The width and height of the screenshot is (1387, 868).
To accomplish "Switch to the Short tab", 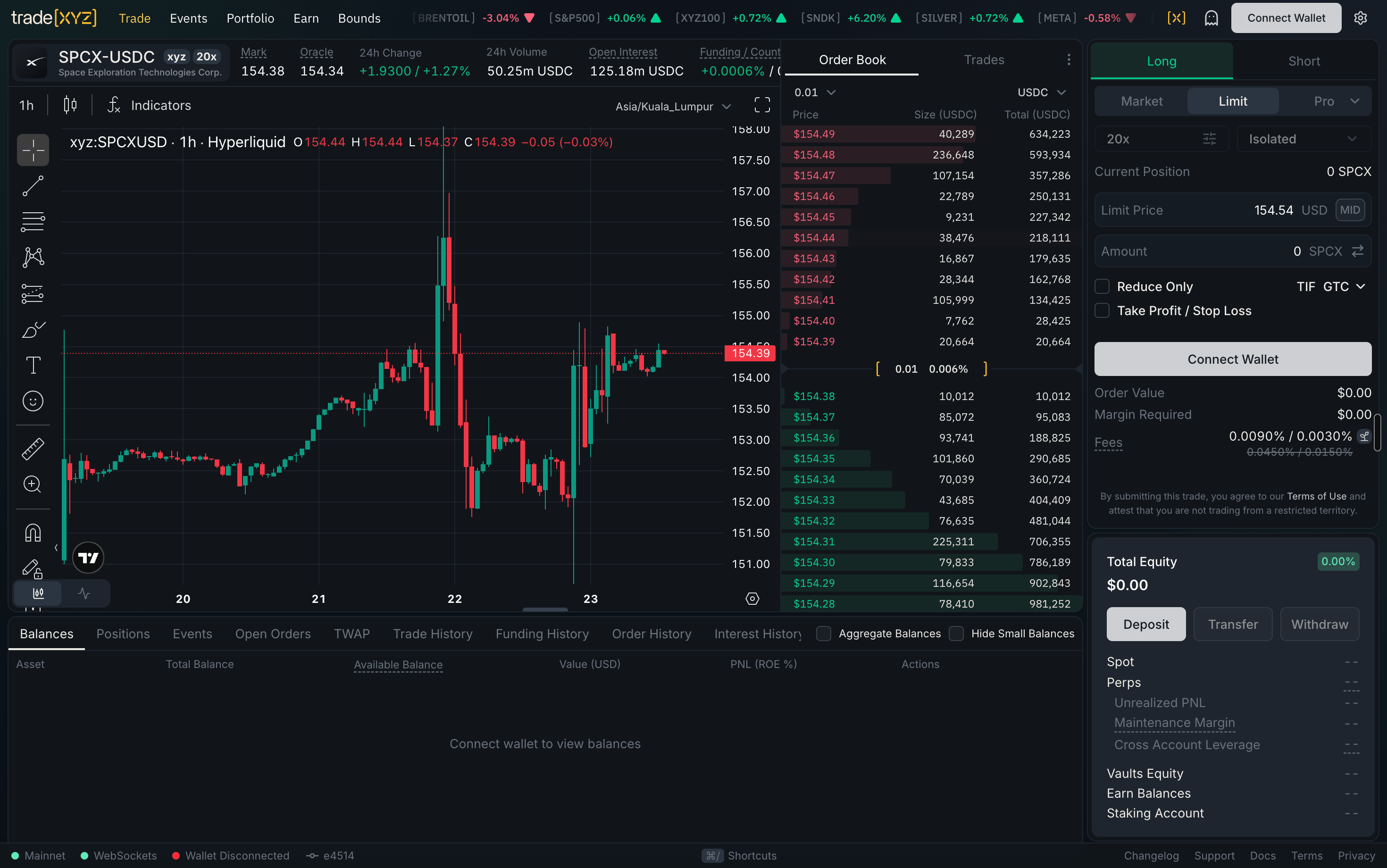I will (x=1304, y=61).
